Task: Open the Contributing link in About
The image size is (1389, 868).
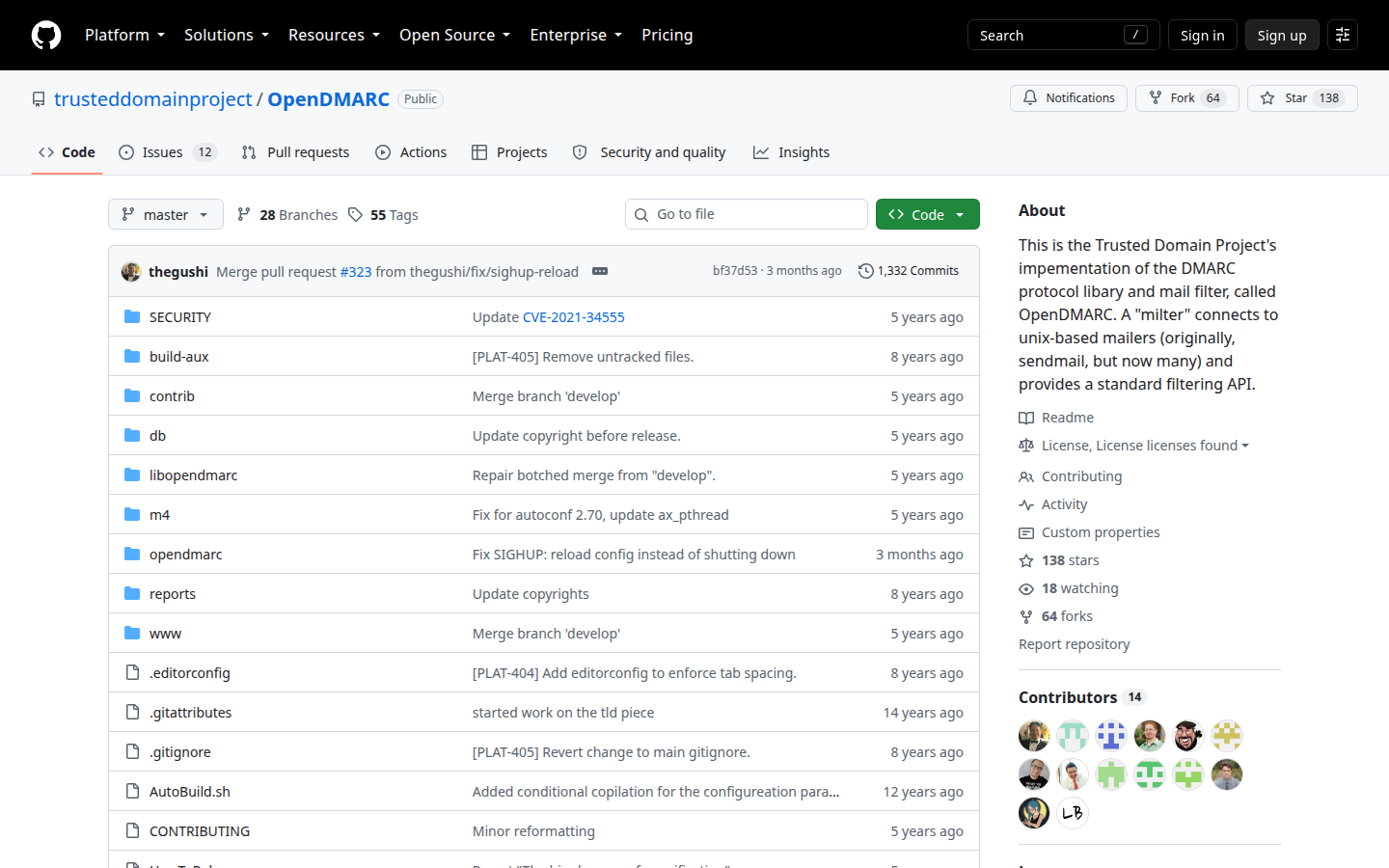Action: (1071, 476)
